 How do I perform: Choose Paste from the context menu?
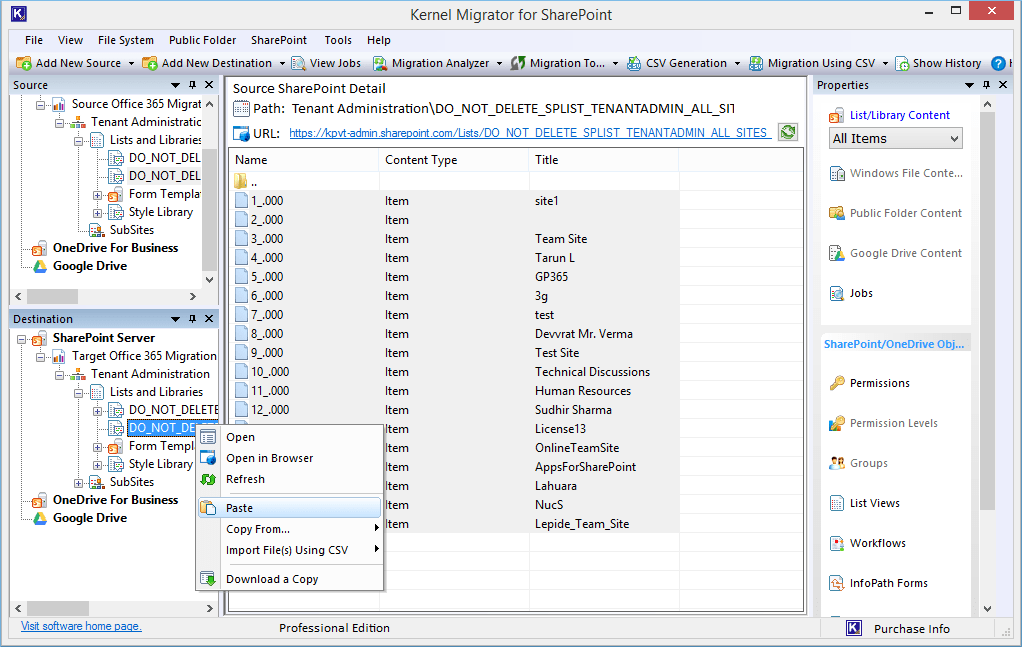289,508
